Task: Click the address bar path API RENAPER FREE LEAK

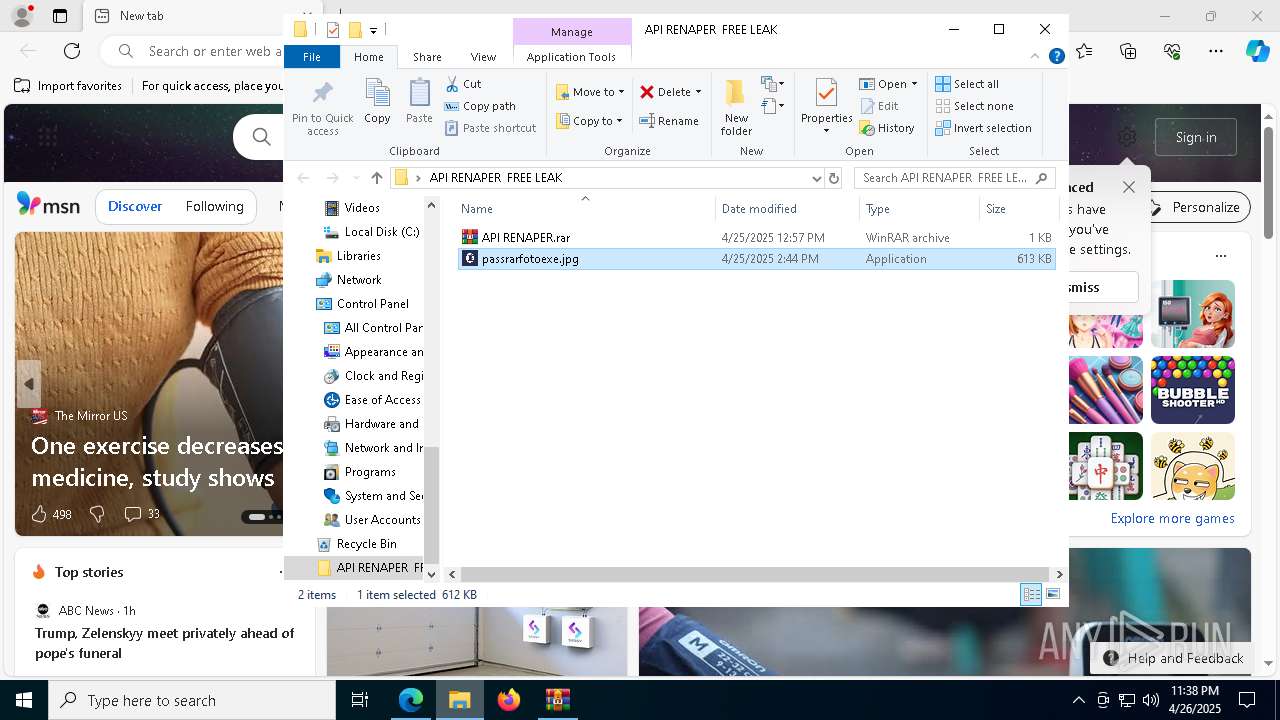Action: 496,178
